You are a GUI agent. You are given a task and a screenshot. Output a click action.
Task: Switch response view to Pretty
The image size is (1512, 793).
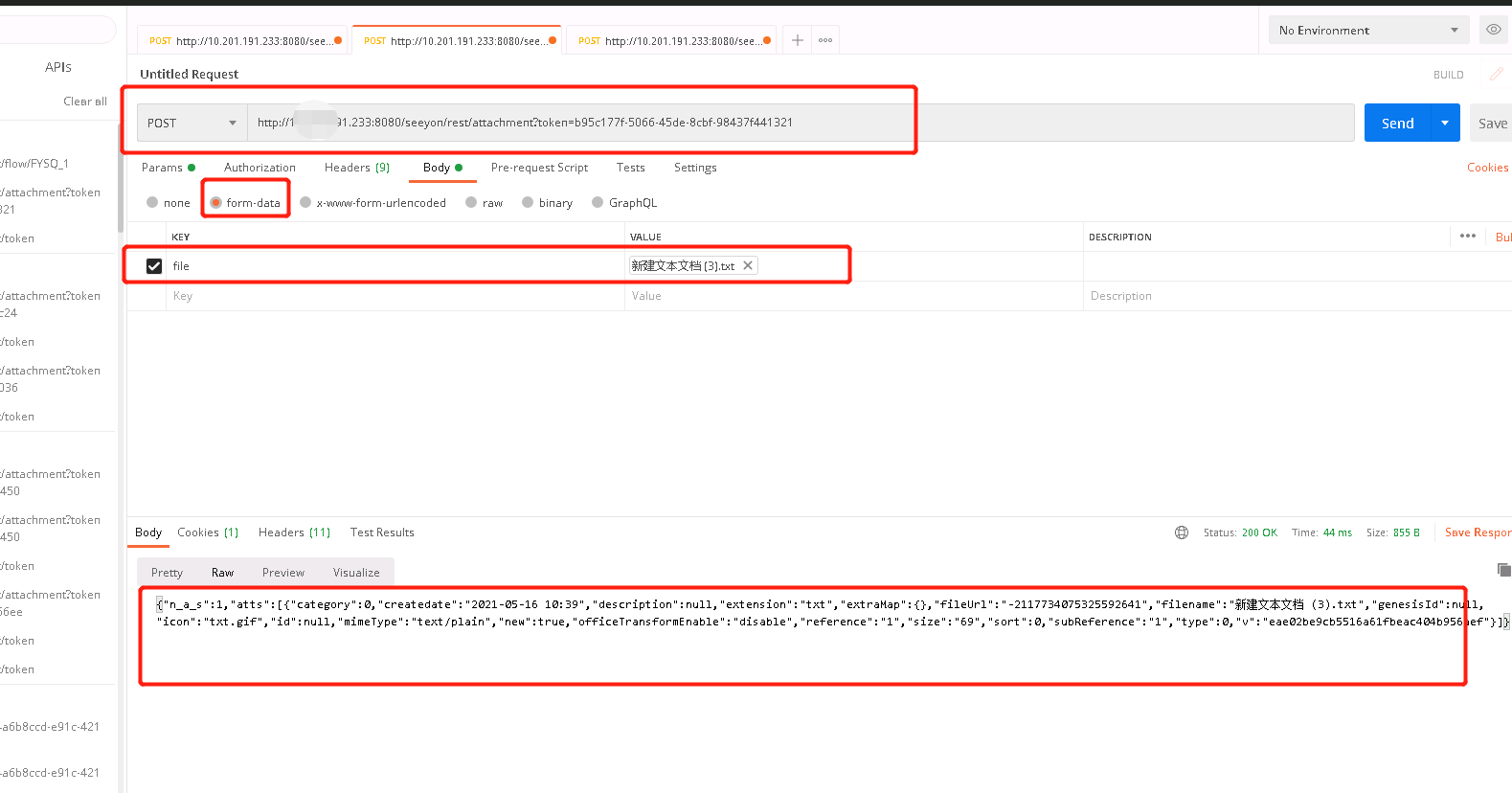167,572
